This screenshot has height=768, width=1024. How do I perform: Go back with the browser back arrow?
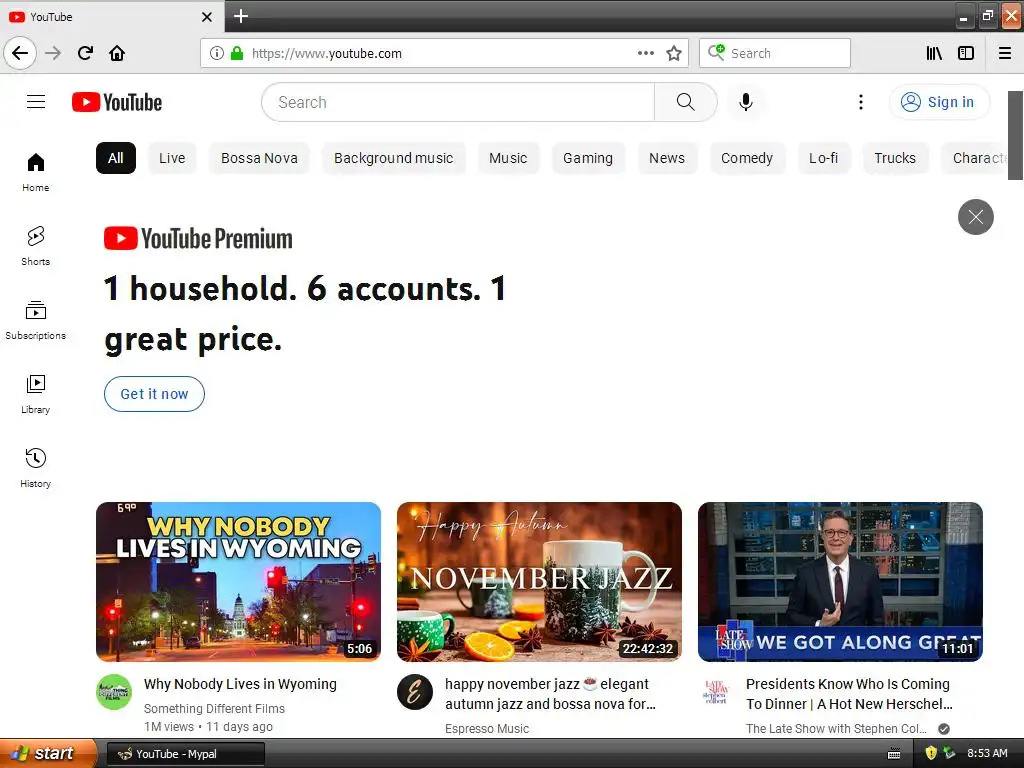click(20, 53)
